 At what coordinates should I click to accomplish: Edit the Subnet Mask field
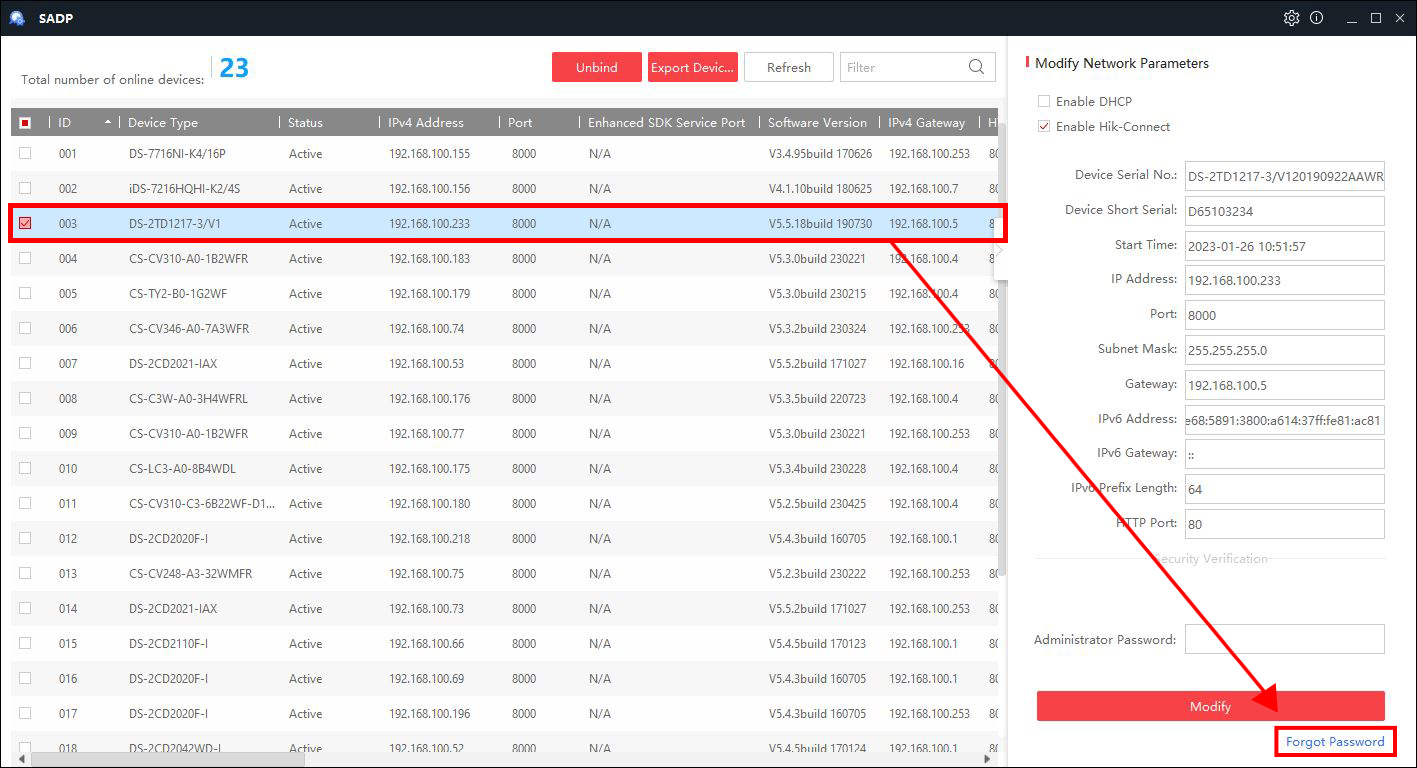[1284, 350]
